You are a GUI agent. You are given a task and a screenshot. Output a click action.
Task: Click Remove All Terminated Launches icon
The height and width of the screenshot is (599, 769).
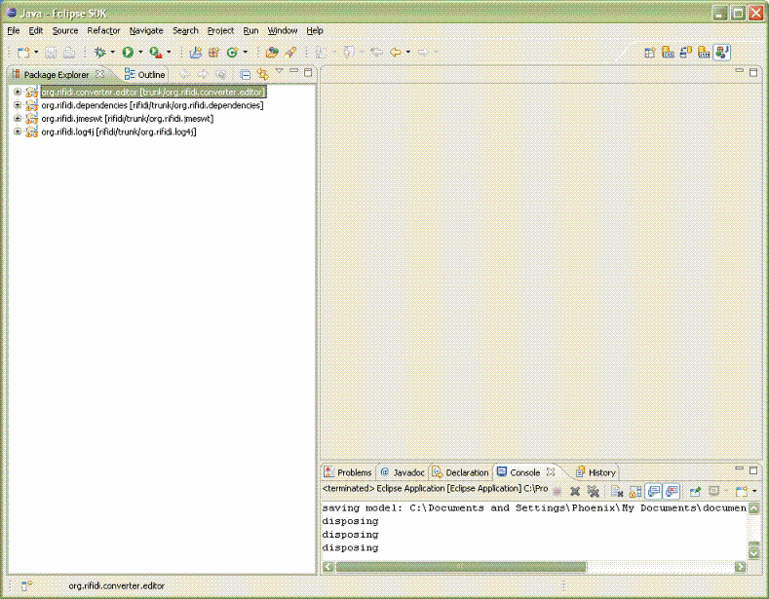click(593, 491)
